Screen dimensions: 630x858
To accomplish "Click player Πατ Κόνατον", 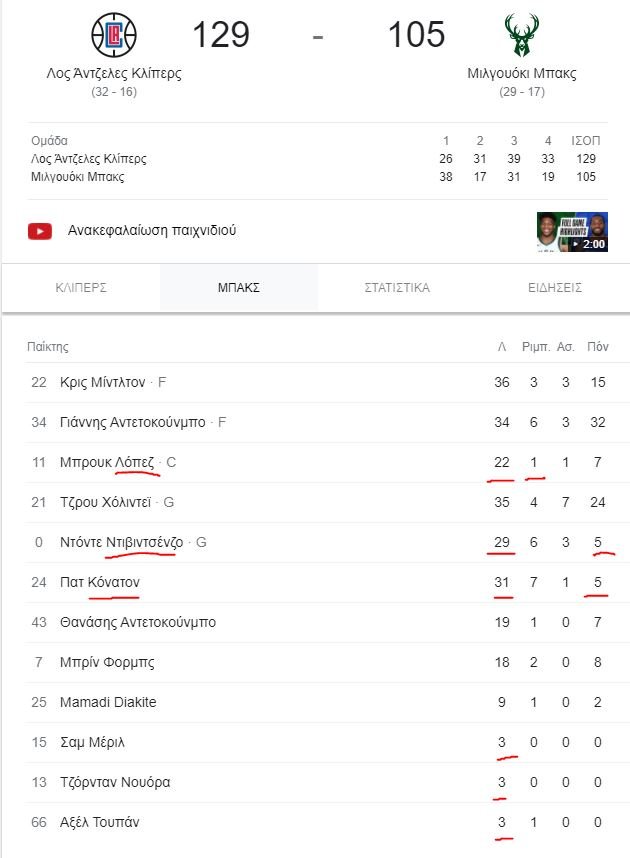I will coord(100,582).
